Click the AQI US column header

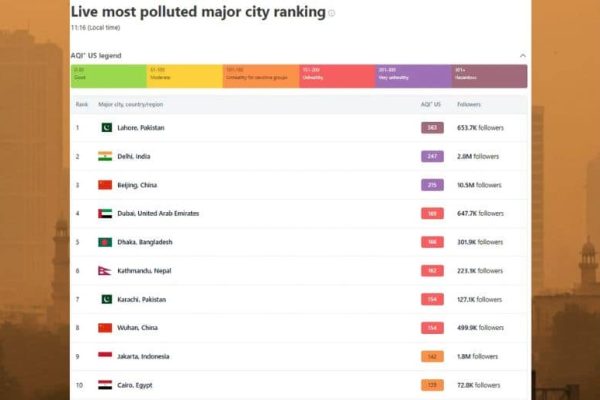tap(430, 104)
